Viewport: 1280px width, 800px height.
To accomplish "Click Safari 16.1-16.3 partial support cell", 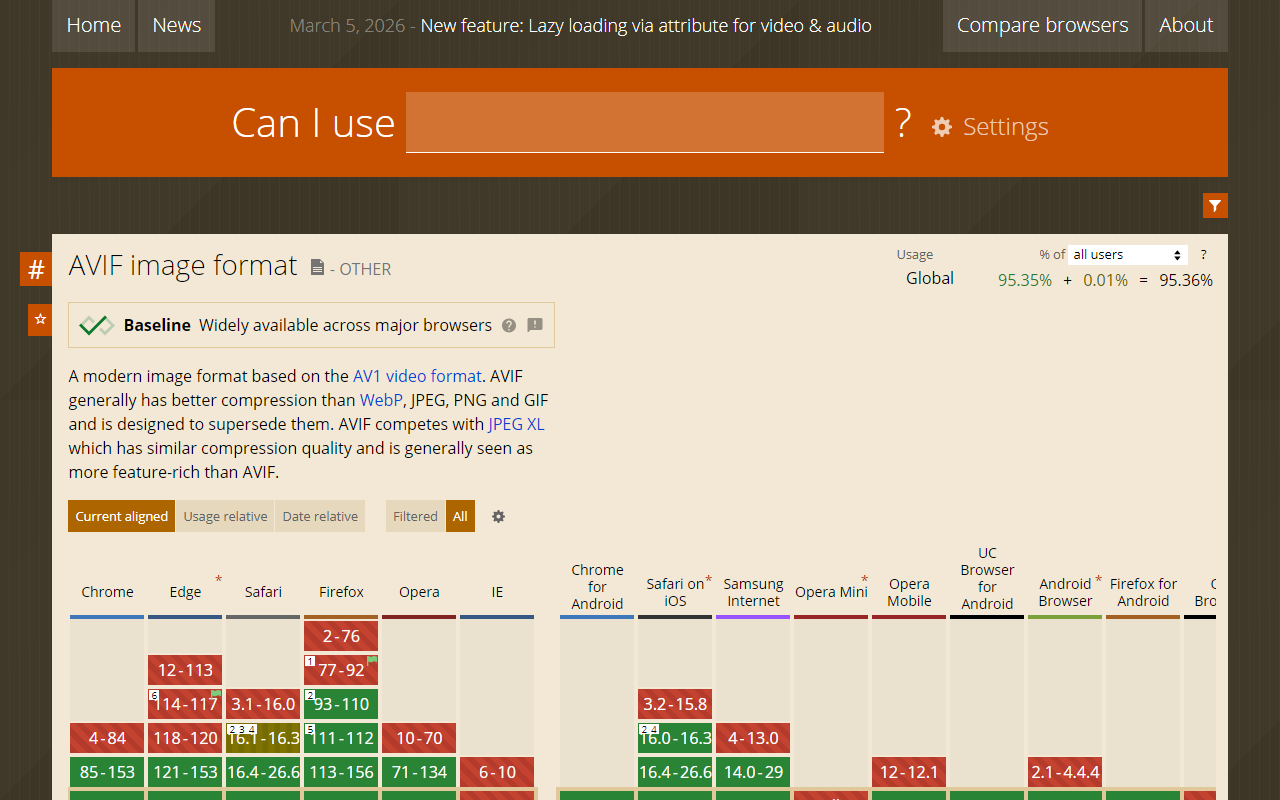I will coord(263,738).
